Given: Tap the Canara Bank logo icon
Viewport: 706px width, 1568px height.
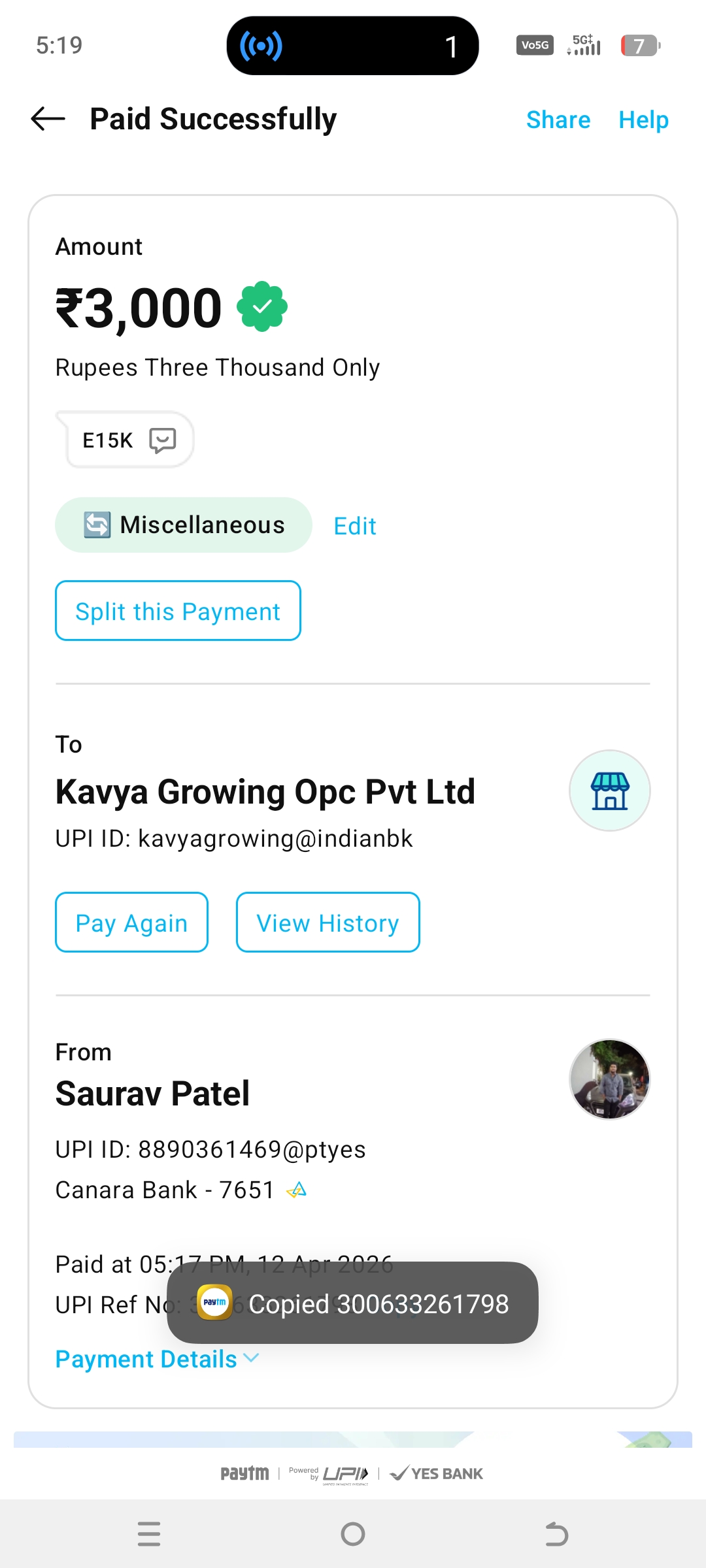Looking at the screenshot, I should pos(297,1190).
